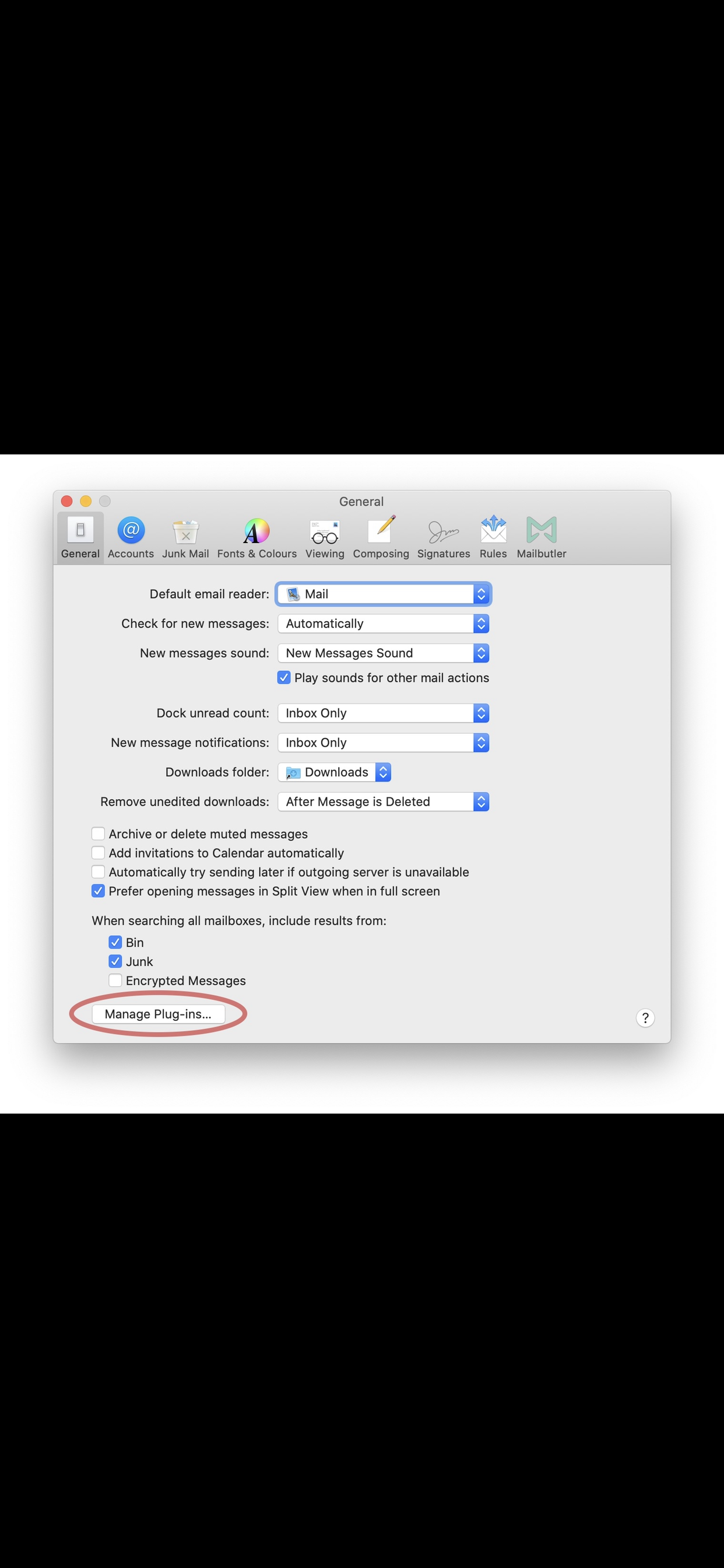This screenshot has height=1568, width=724.
Task: Open Fonts & Colours preferences
Action: coord(256,537)
